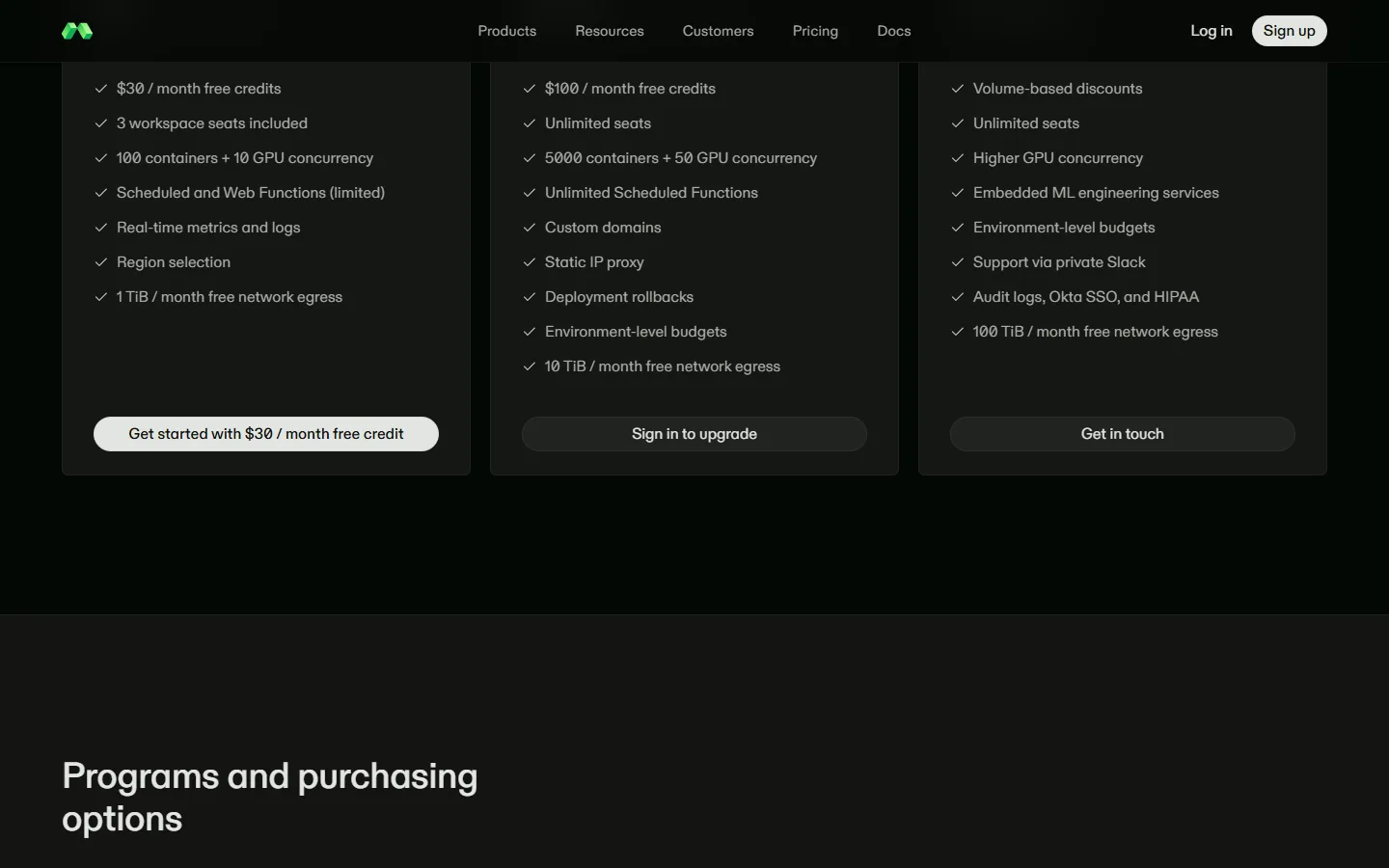
Task: Click the green Modal logo icon
Action: [77, 31]
